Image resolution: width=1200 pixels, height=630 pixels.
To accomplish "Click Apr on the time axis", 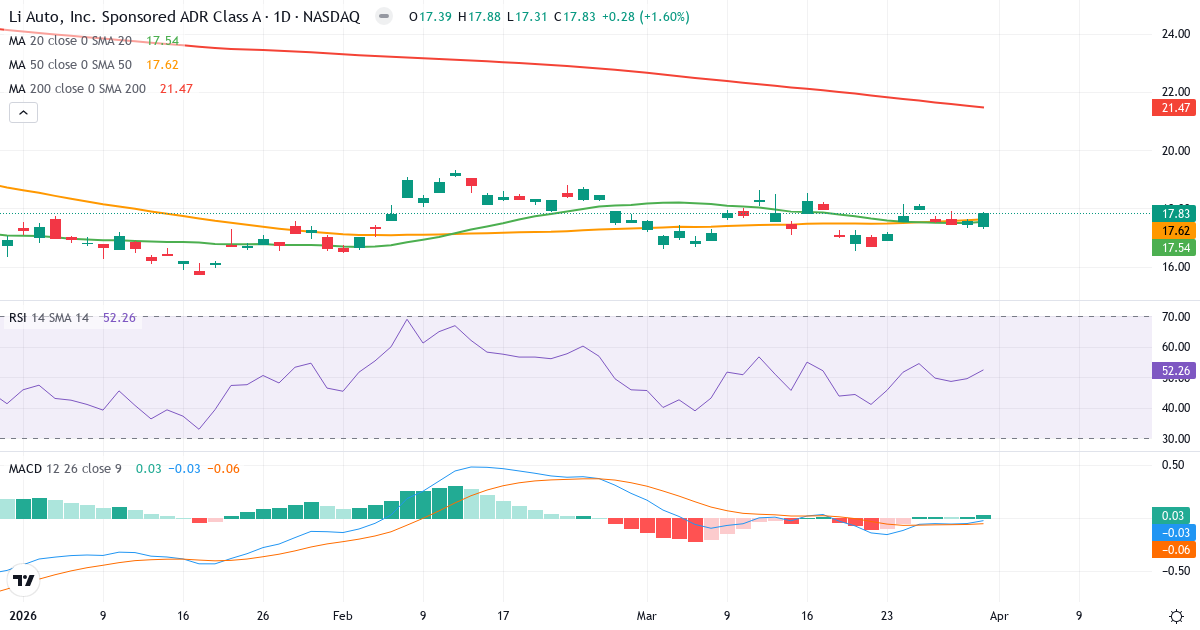I will (998, 617).
